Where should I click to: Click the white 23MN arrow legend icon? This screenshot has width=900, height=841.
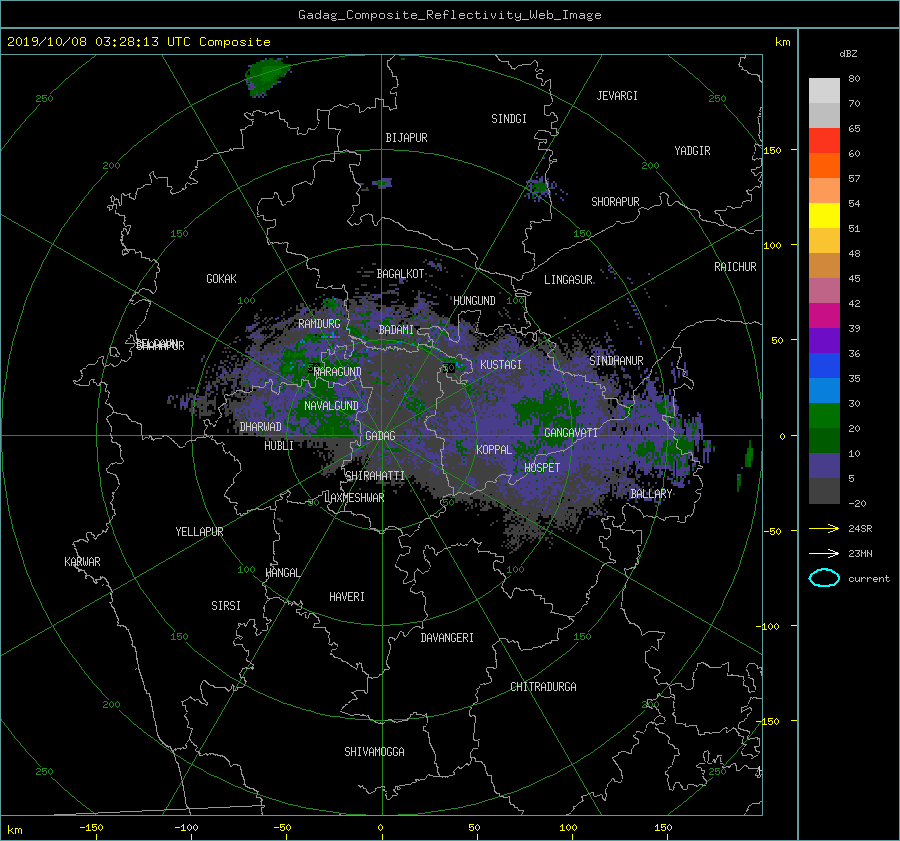pos(824,553)
